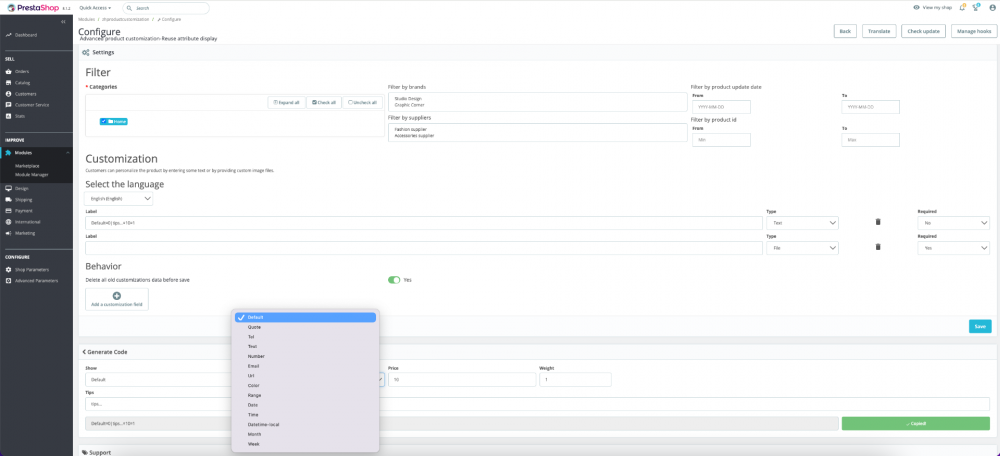Click the notifications bell icon

click(x=962, y=8)
